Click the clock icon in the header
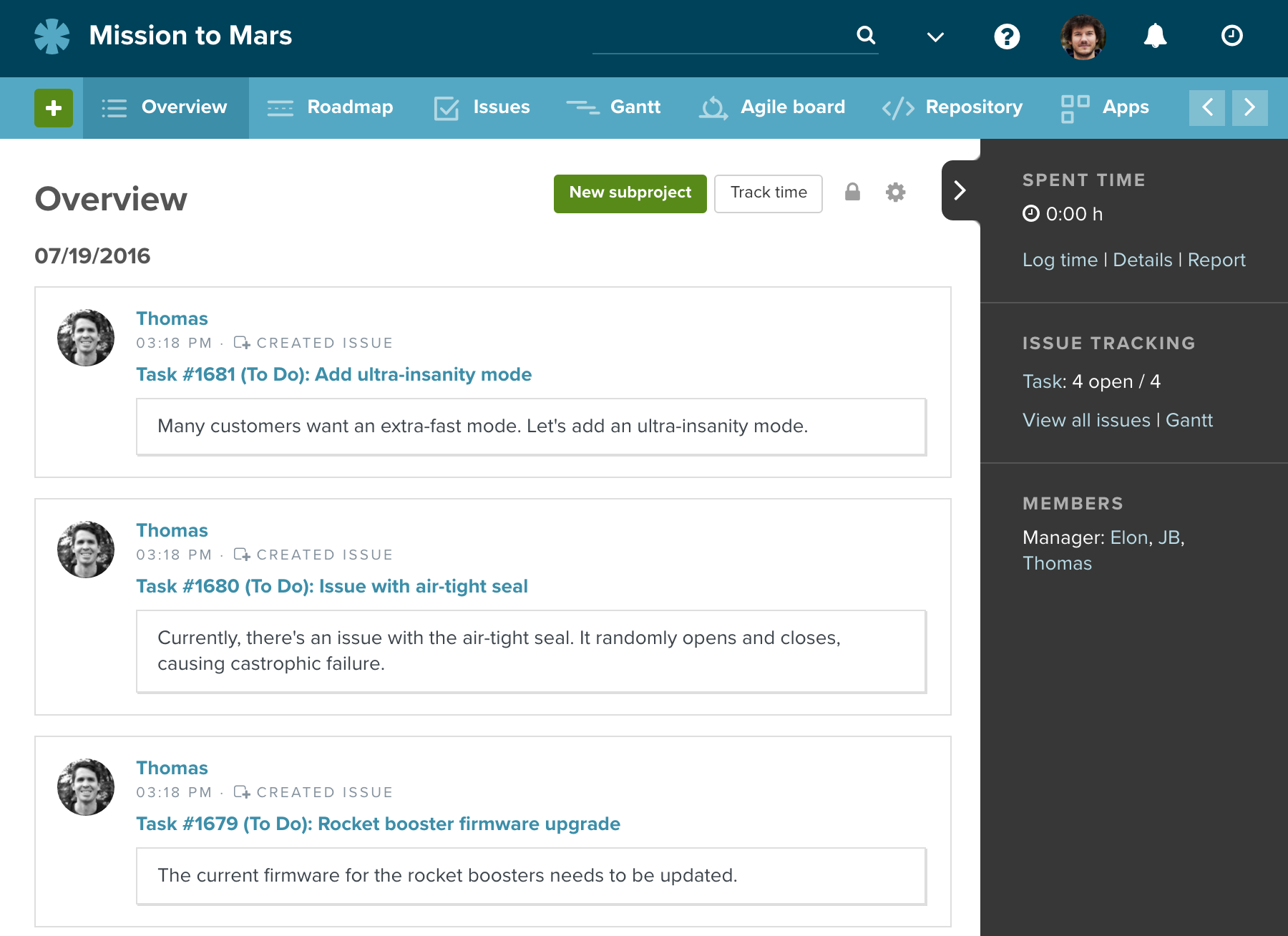 (1231, 36)
